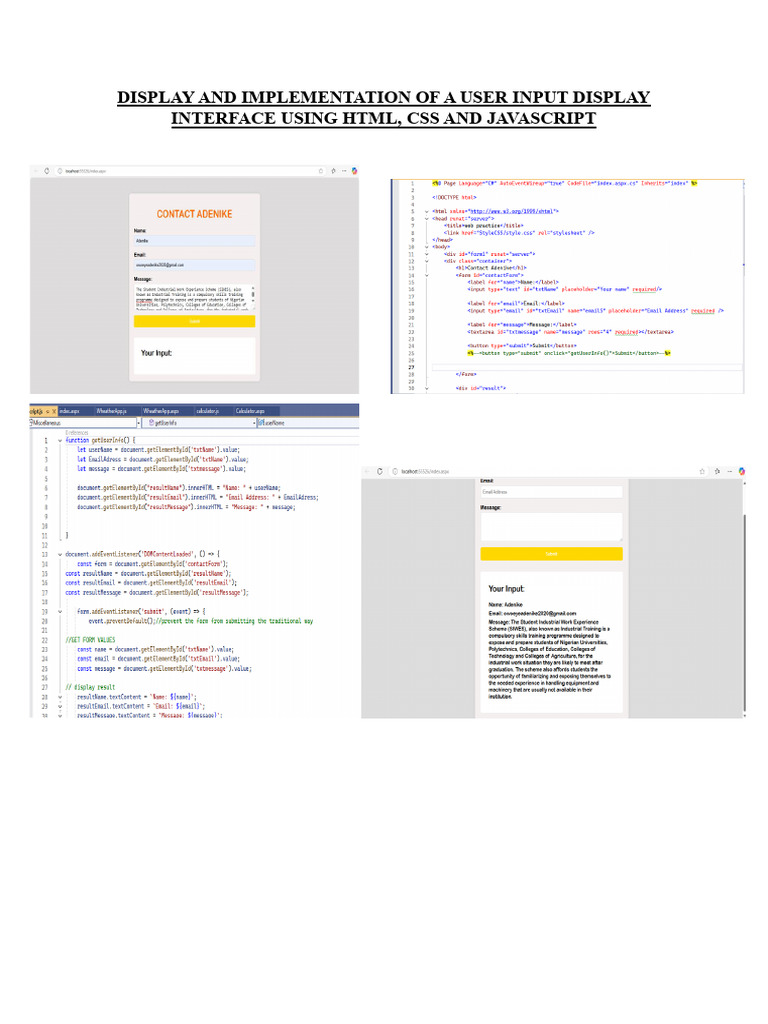The image size is (768, 1024).
Task: Click the Copilot icon in the top-left browser
Action: click(x=355, y=171)
